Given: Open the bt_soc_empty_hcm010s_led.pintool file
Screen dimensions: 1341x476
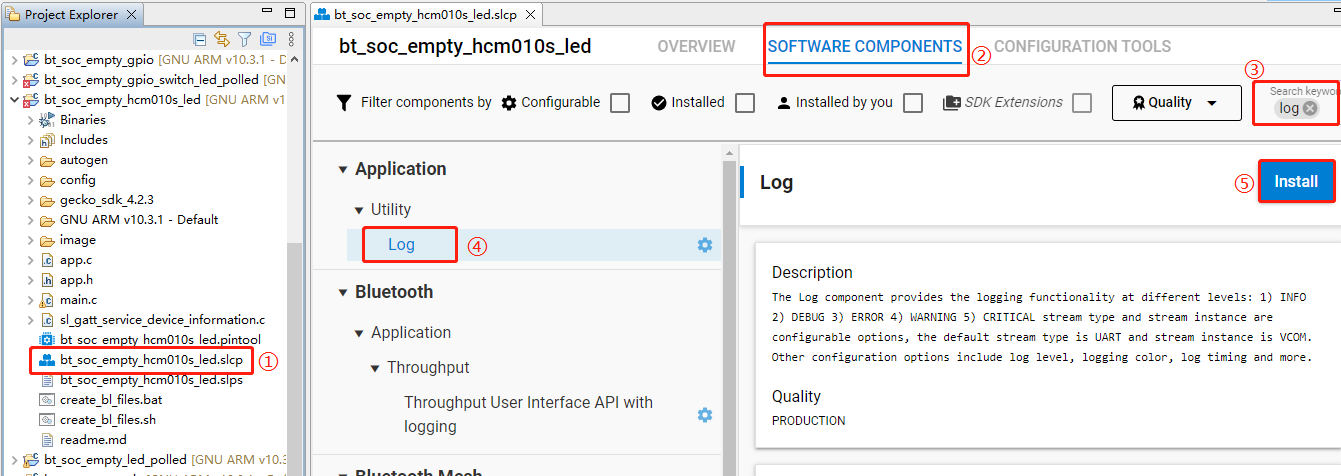Looking at the screenshot, I should (x=160, y=340).
